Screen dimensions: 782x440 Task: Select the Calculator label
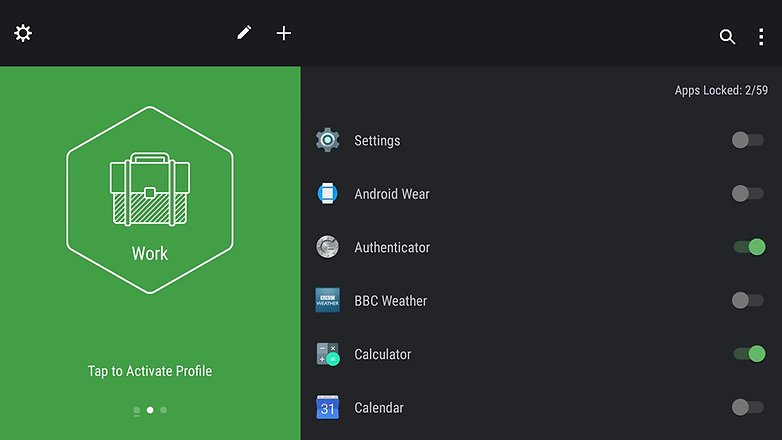pos(383,354)
